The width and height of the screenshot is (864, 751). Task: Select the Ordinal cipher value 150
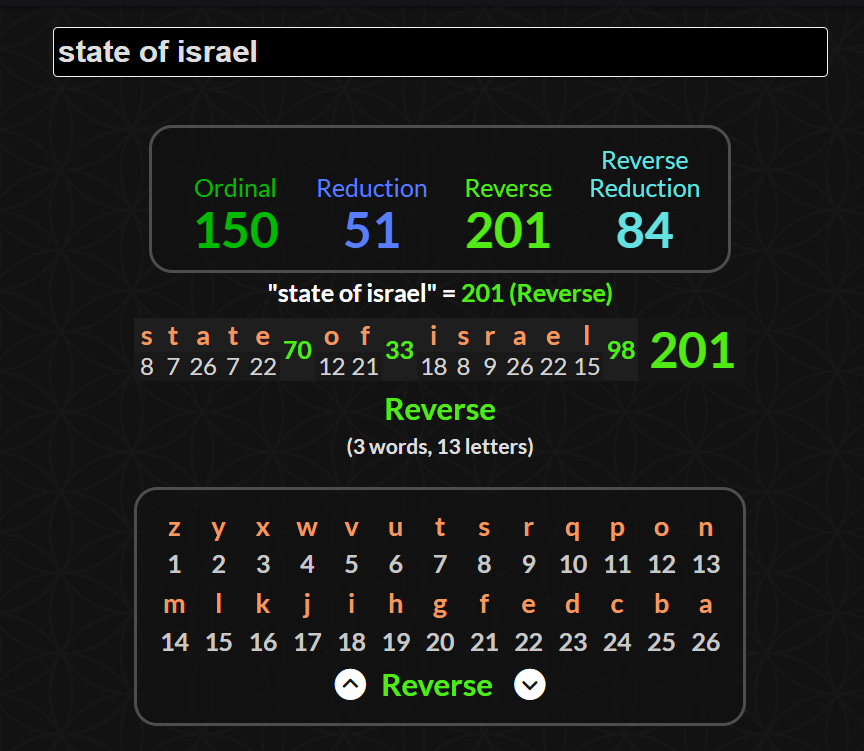point(237,230)
